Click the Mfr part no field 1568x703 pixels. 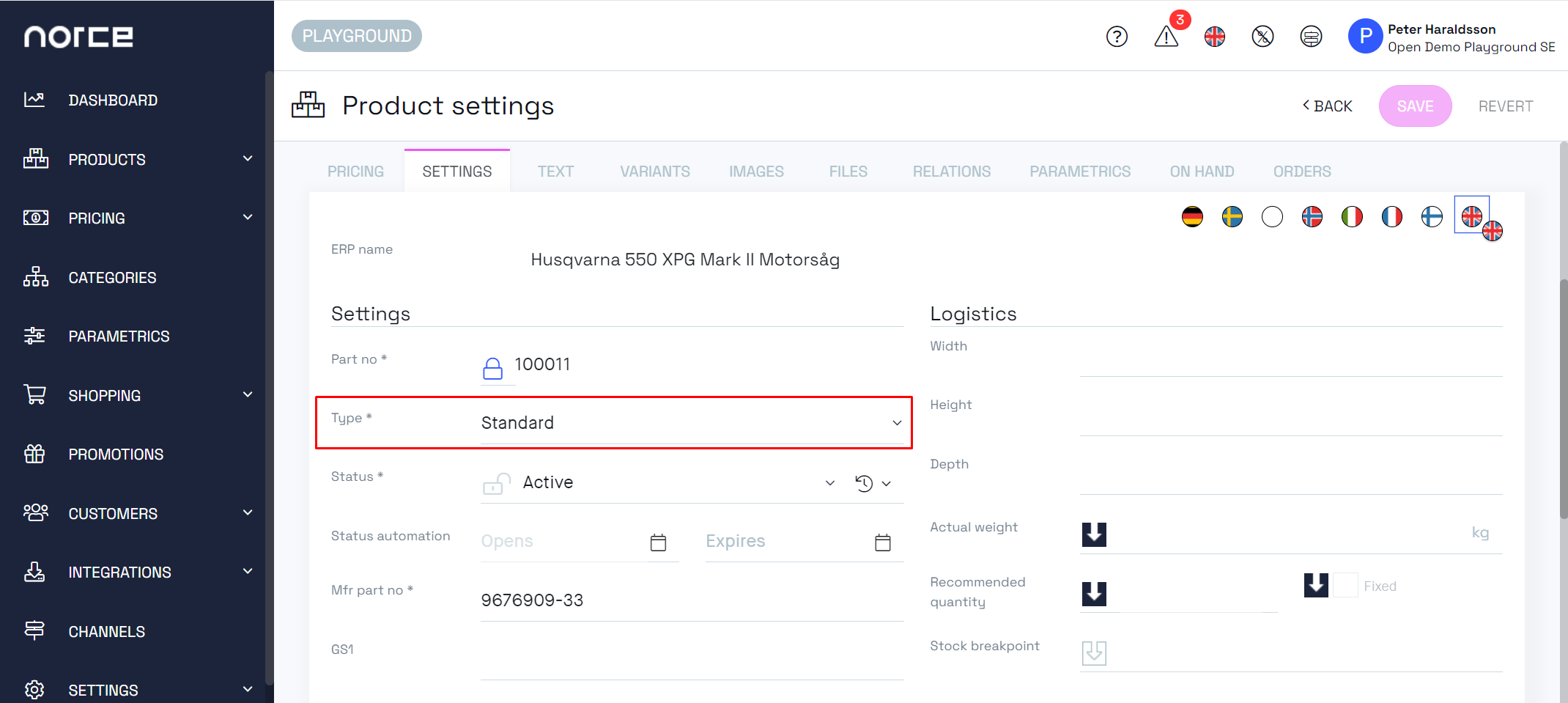click(692, 600)
